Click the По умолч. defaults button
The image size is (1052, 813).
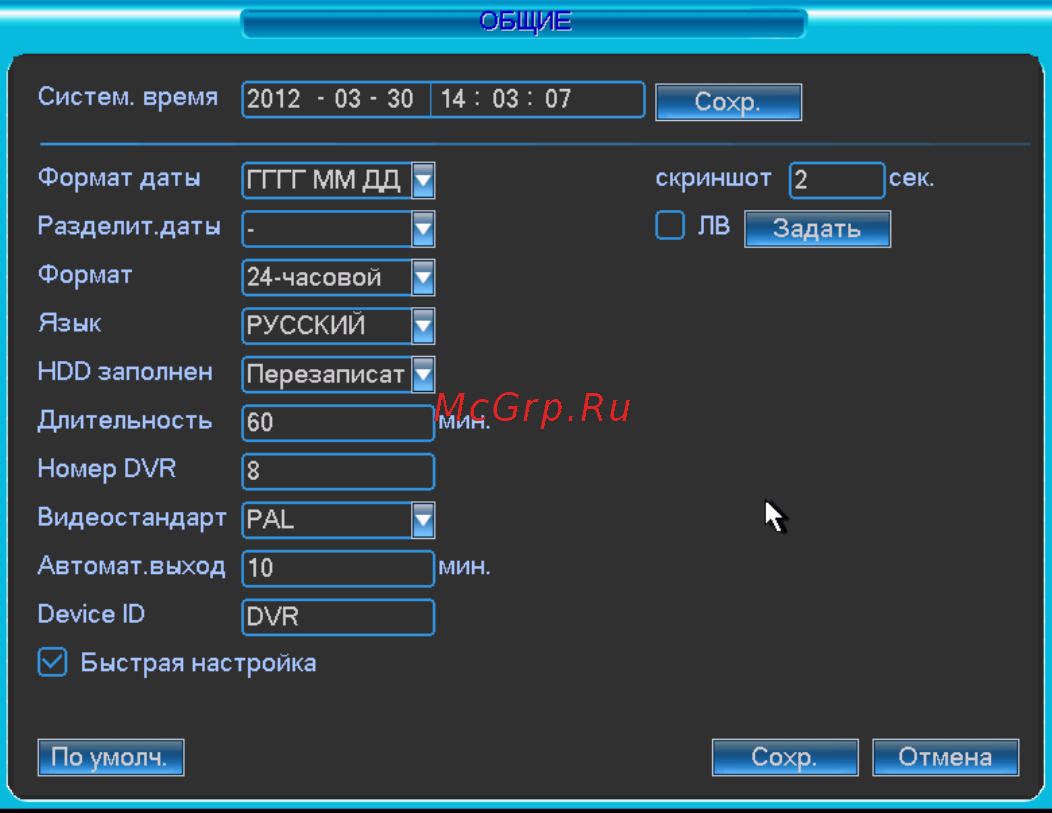tap(110, 757)
